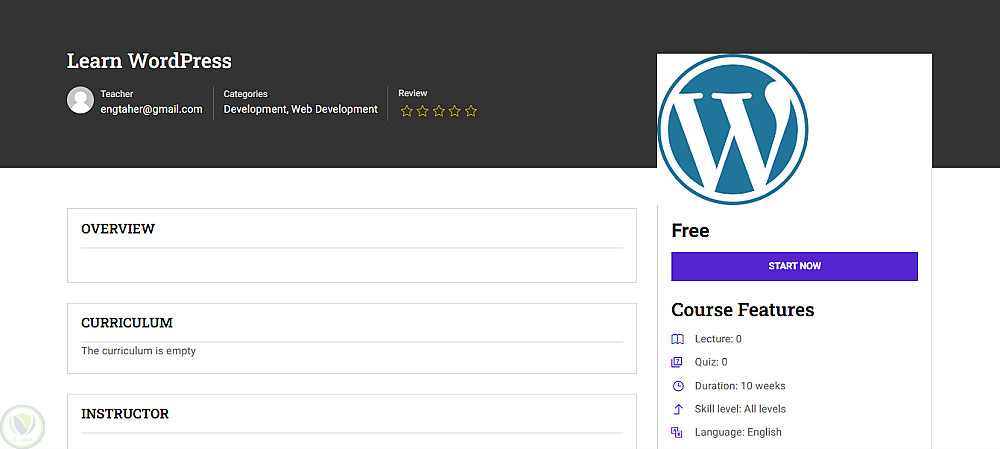The width and height of the screenshot is (1000, 449).
Task: Select the INSTRUCTOR section heading
Action: [x=125, y=414]
